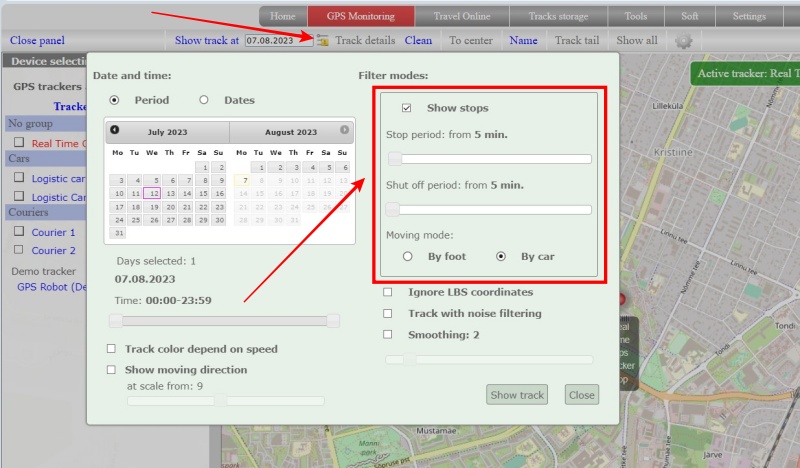
Task: Select the By foot moving mode
Action: click(x=407, y=257)
